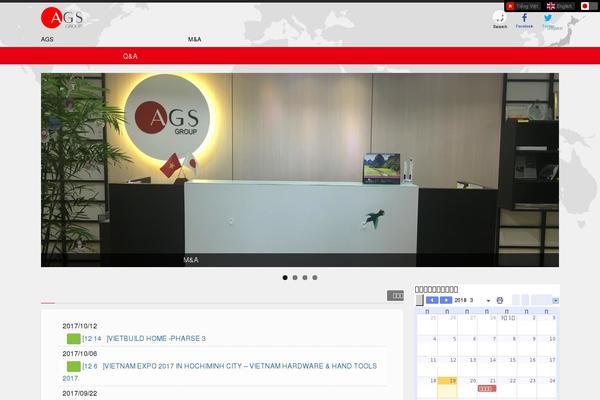Click the gray button above news list
This screenshot has height=400, width=600.
[395, 296]
